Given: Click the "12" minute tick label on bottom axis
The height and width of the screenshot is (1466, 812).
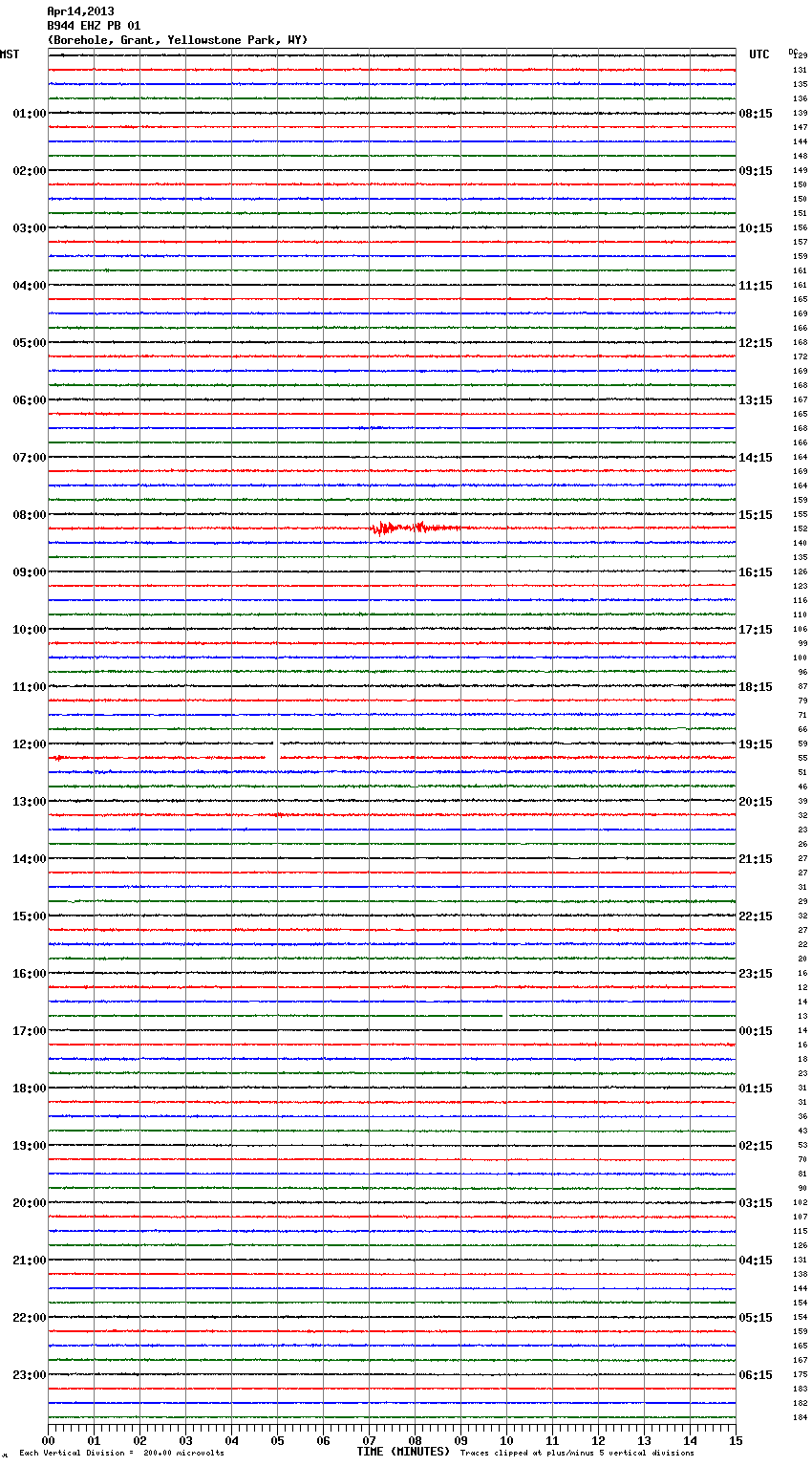Looking at the screenshot, I should (x=599, y=1440).
